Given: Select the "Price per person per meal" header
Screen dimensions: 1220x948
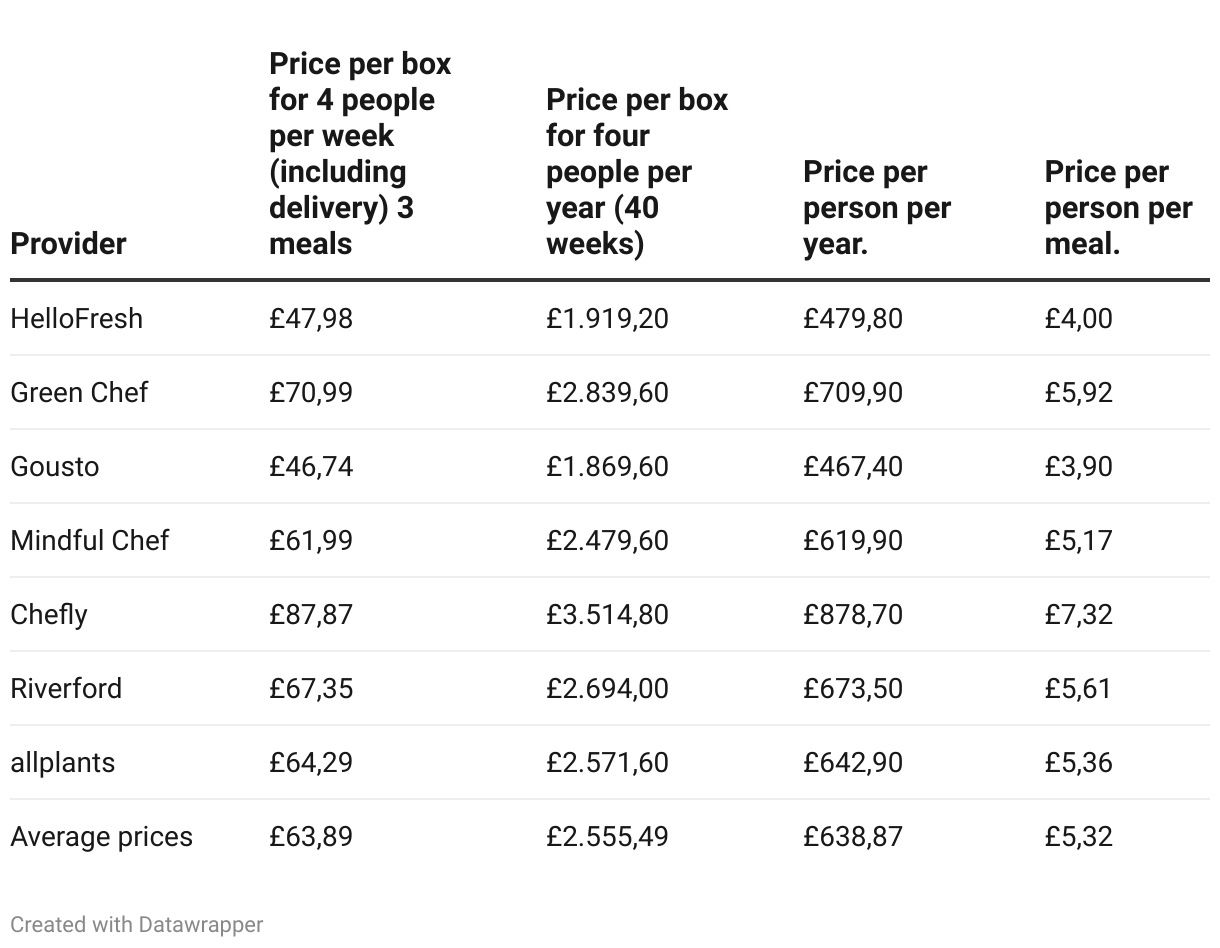Looking at the screenshot, I should click(1118, 208).
